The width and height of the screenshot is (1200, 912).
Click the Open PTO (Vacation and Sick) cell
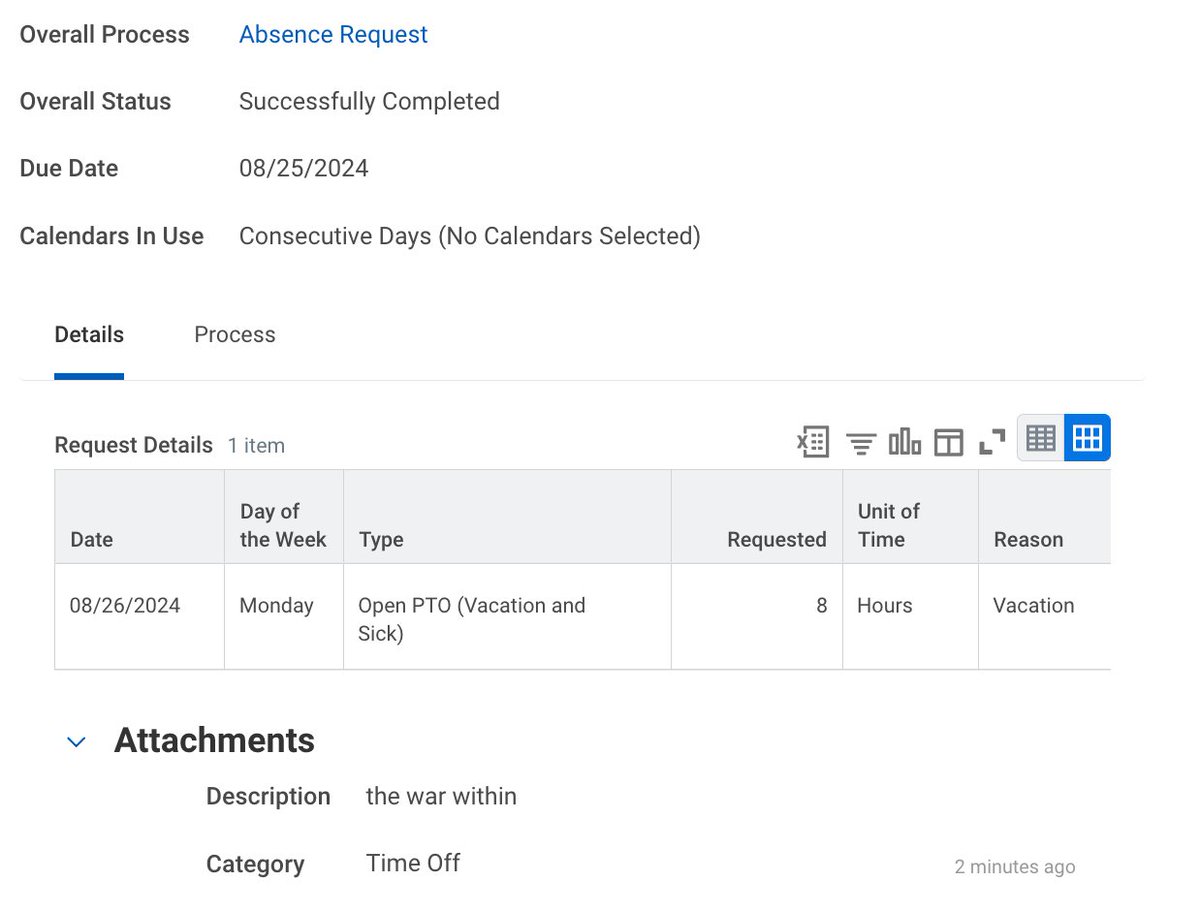pos(507,616)
